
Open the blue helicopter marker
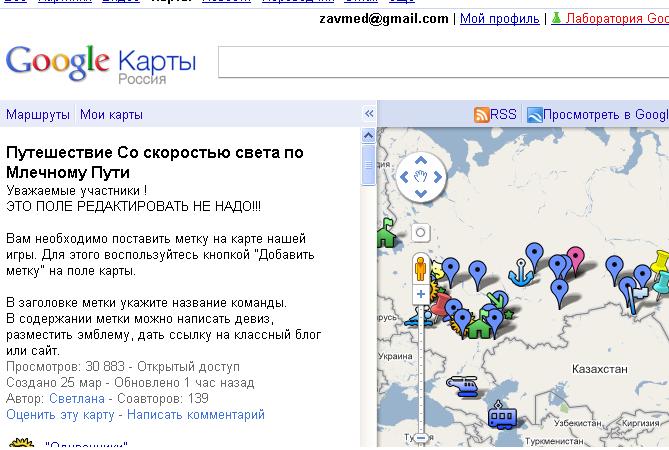pos(463,386)
